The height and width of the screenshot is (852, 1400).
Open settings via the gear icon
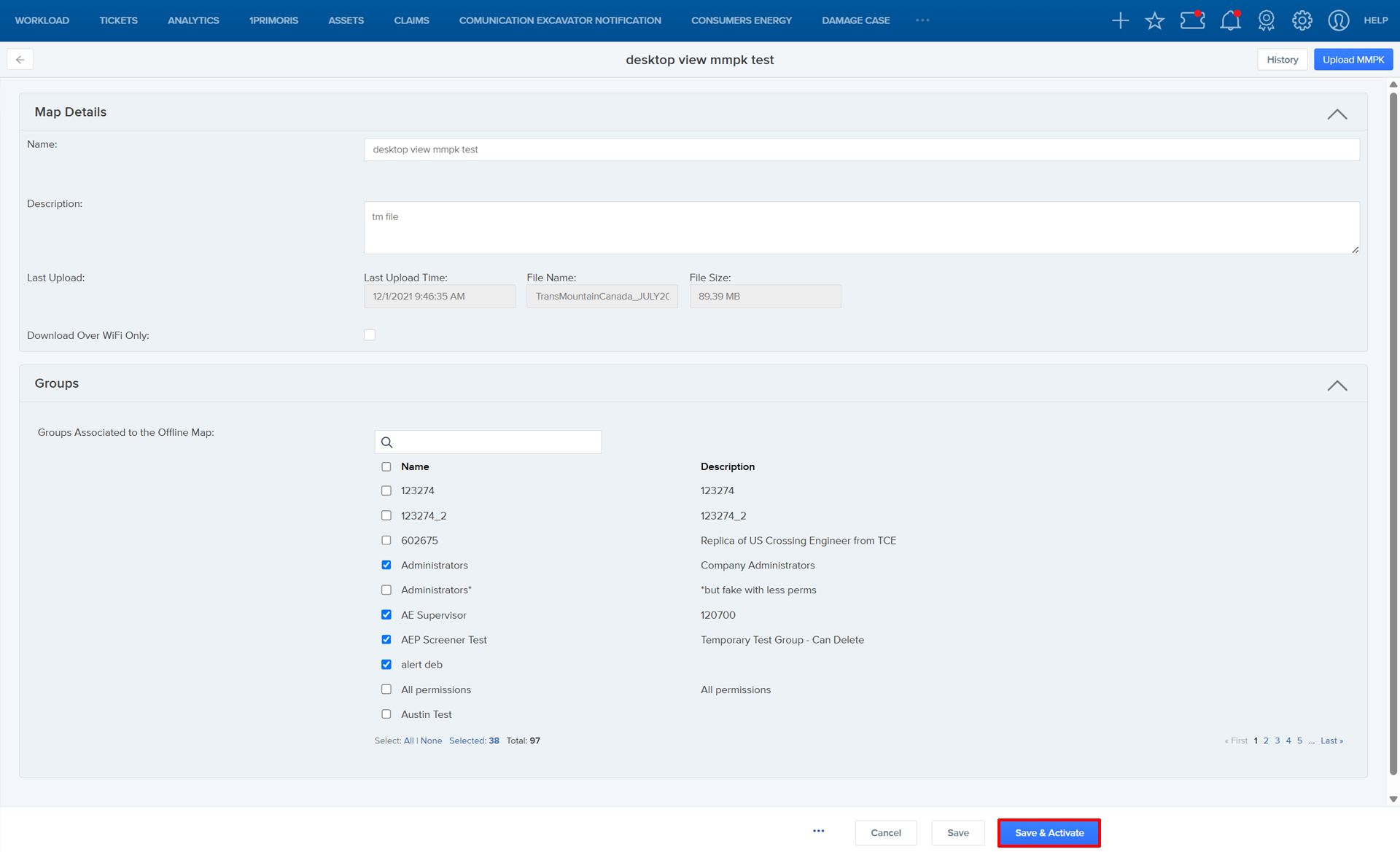pos(1302,20)
